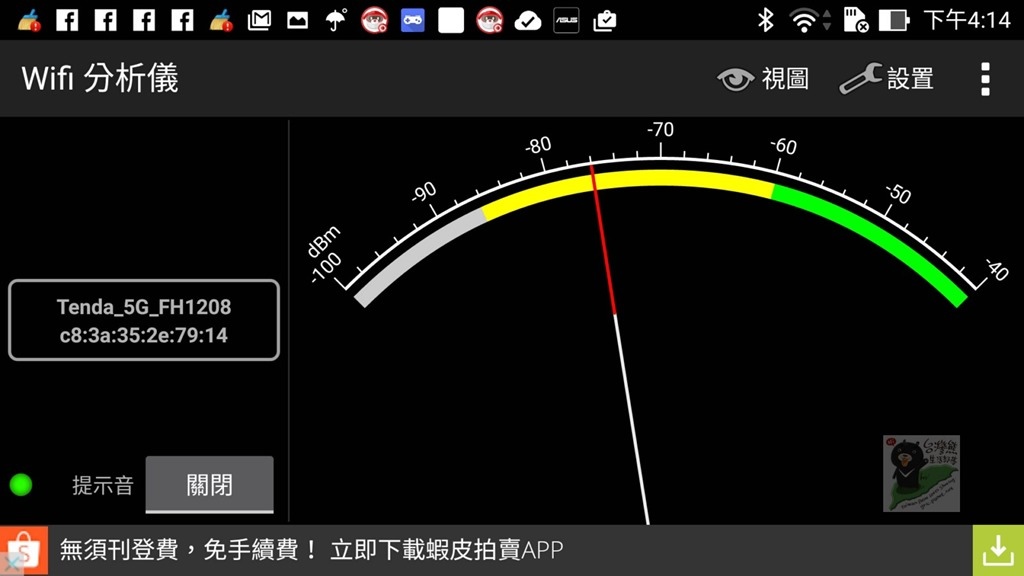The height and width of the screenshot is (576, 1024).
Task: Tap the -70 label on gauge
Action: [x=660, y=129]
